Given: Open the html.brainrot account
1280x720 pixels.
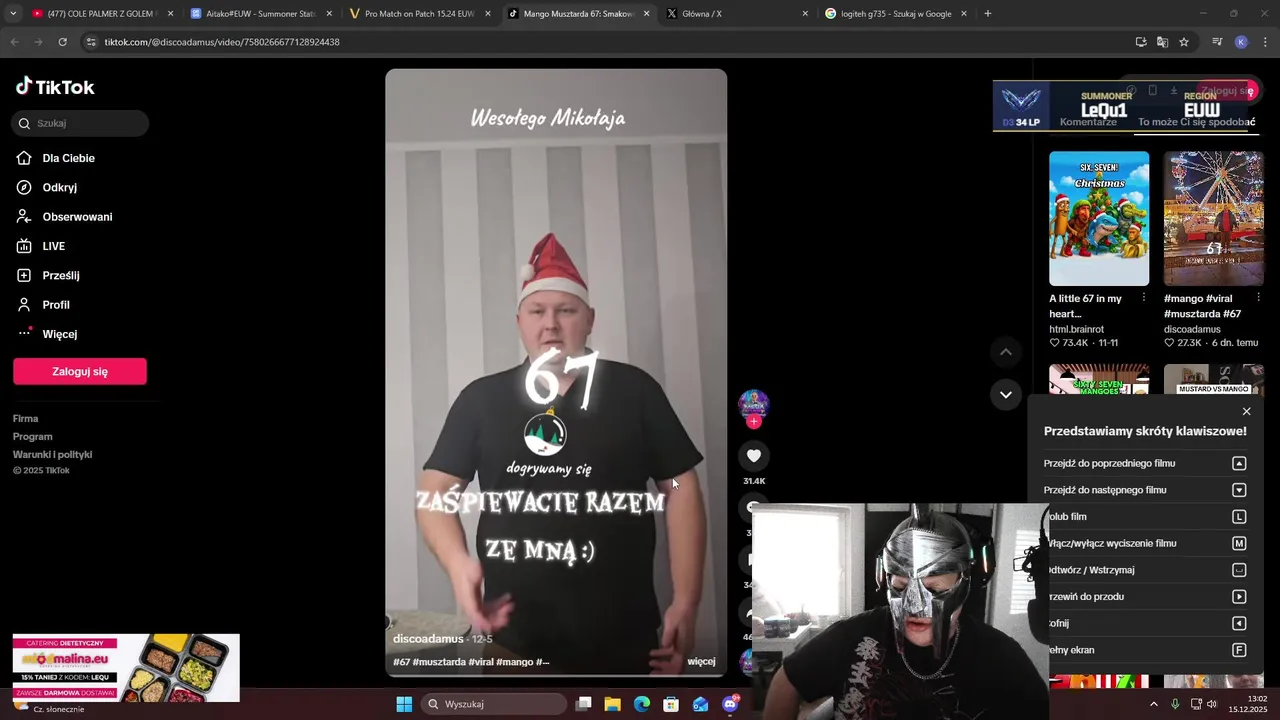Looking at the screenshot, I should [x=1076, y=329].
